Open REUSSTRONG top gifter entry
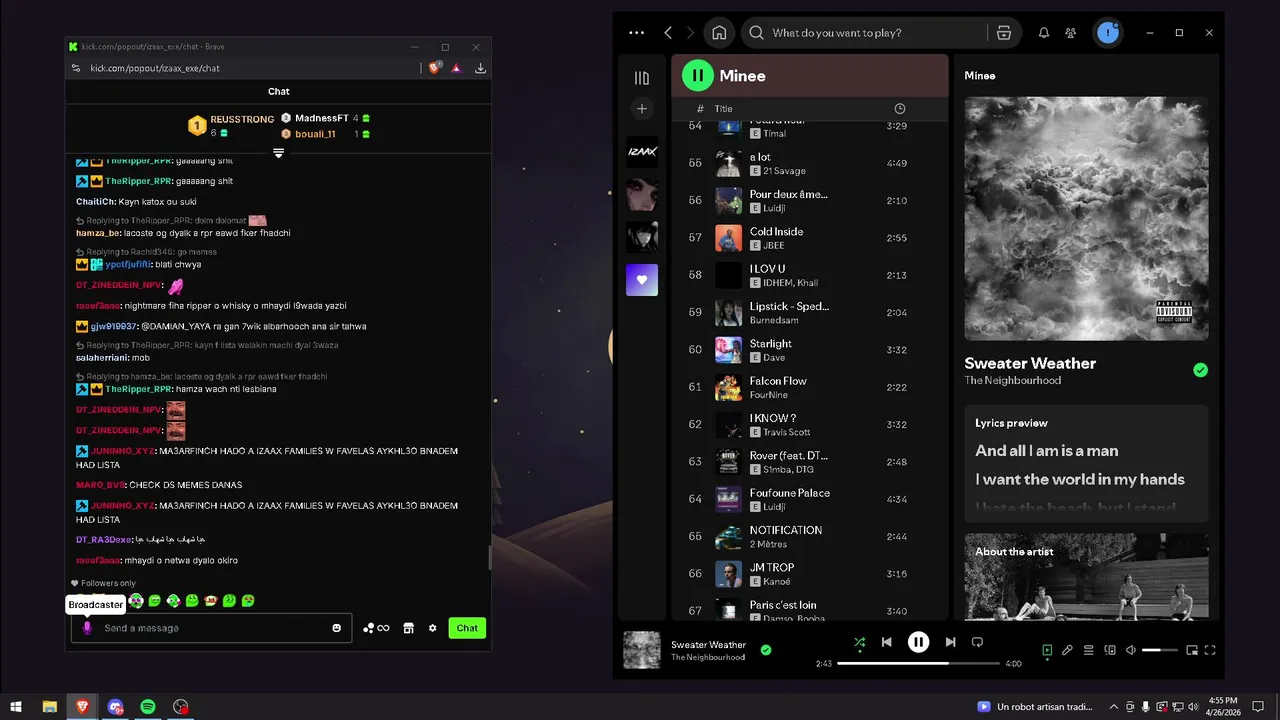The width and height of the screenshot is (1280, 720). [231, 125]
